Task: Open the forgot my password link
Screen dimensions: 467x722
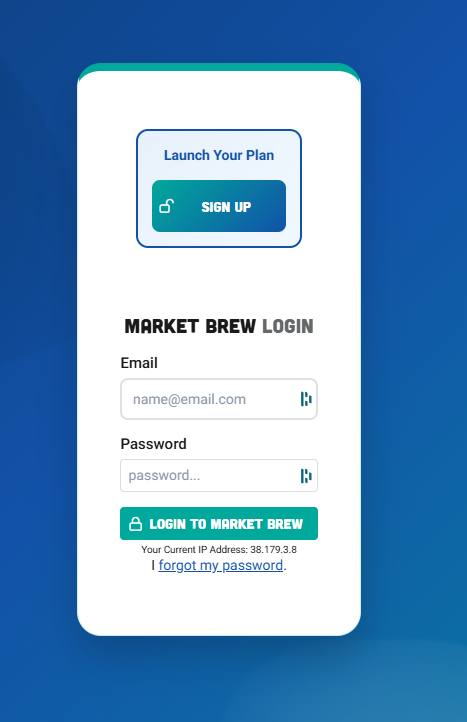Action: [x=221, y=565]
